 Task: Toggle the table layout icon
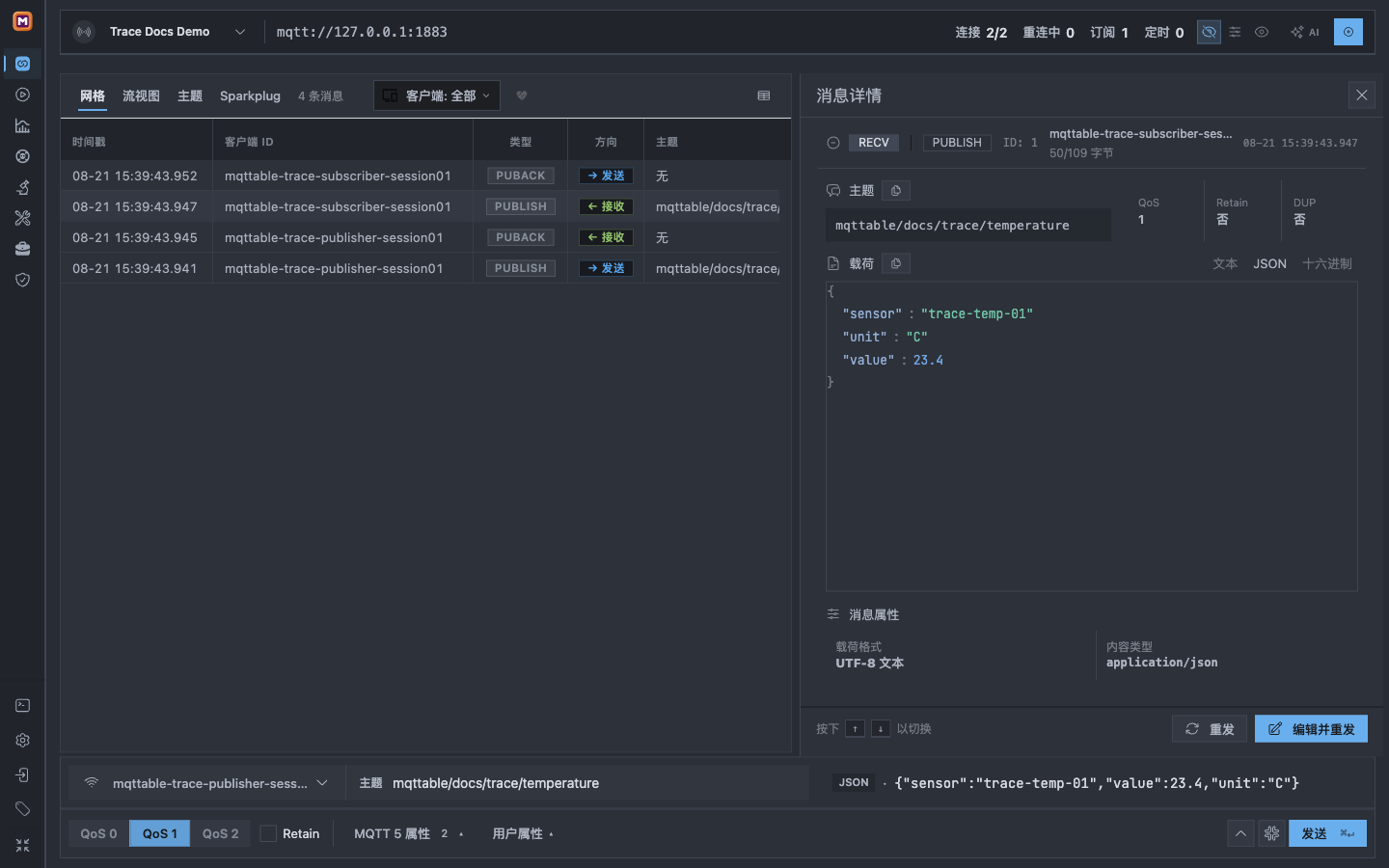coord(764,95)
